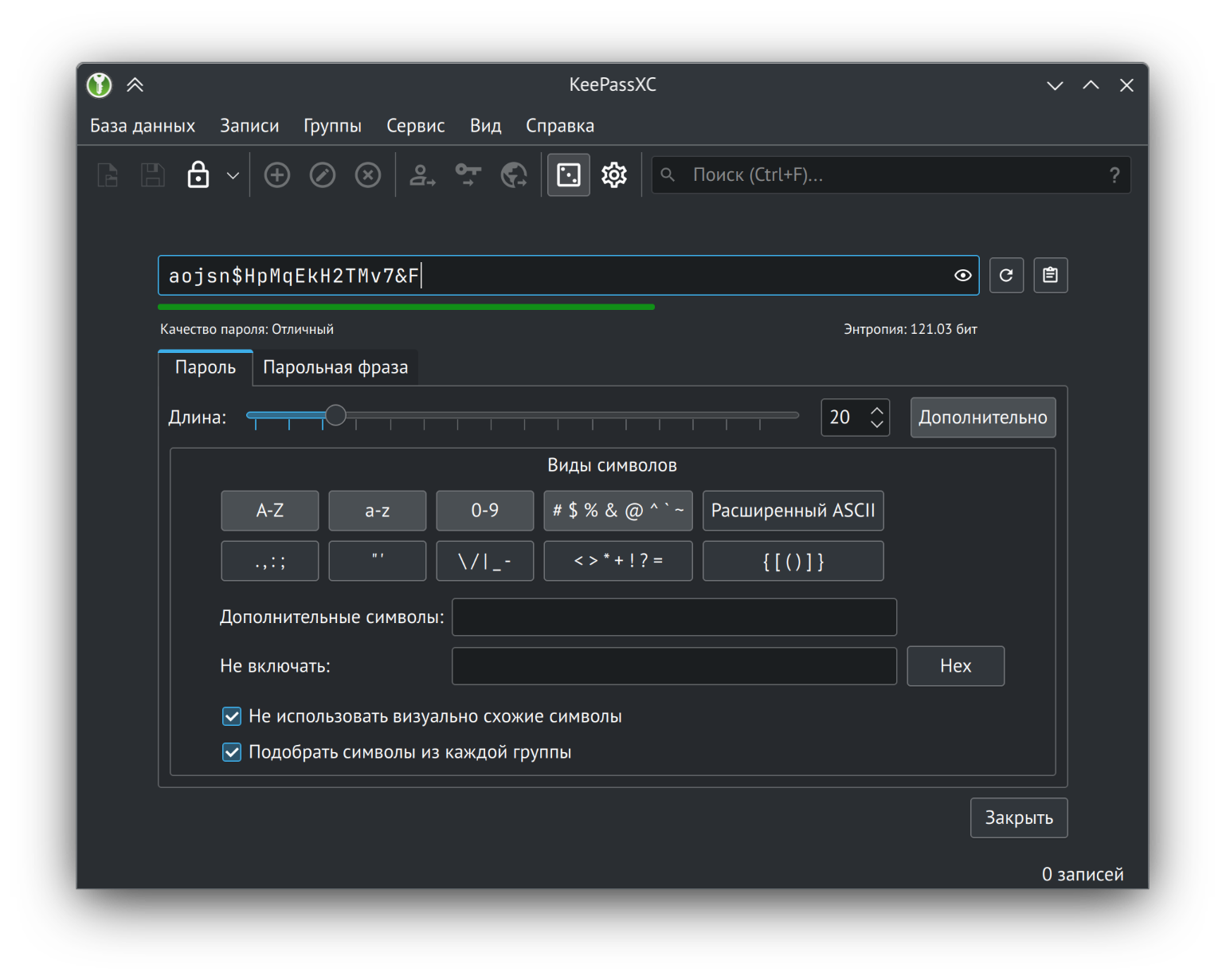This screenshot has height=980, width=1226.
Task: Open the Сервис menu
Action: pyautogui.click(x=416, y=126)
